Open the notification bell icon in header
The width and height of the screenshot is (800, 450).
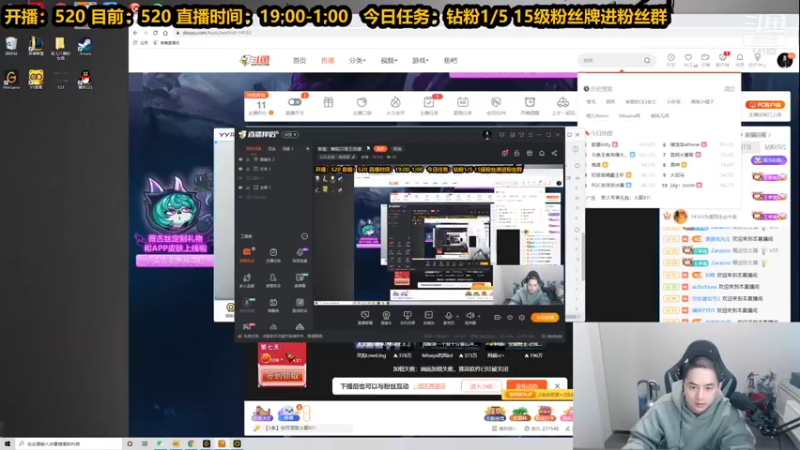[x=740, y=58]
